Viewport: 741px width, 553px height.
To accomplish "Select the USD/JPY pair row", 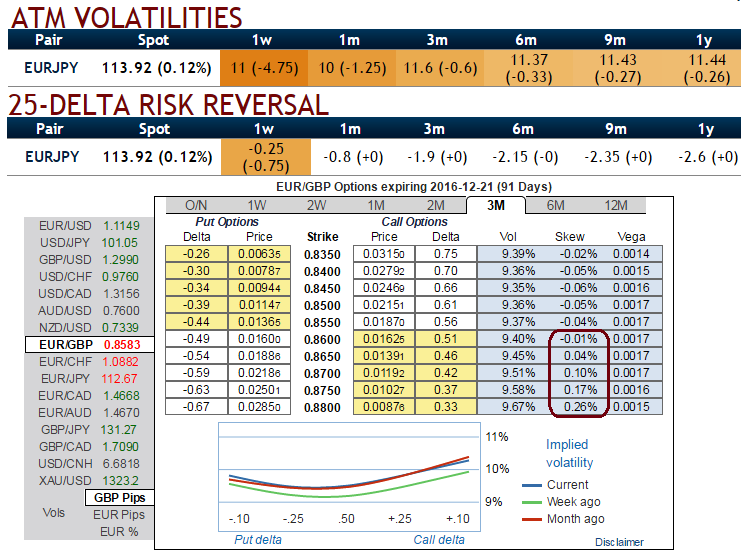I will (x=89, y=243).
